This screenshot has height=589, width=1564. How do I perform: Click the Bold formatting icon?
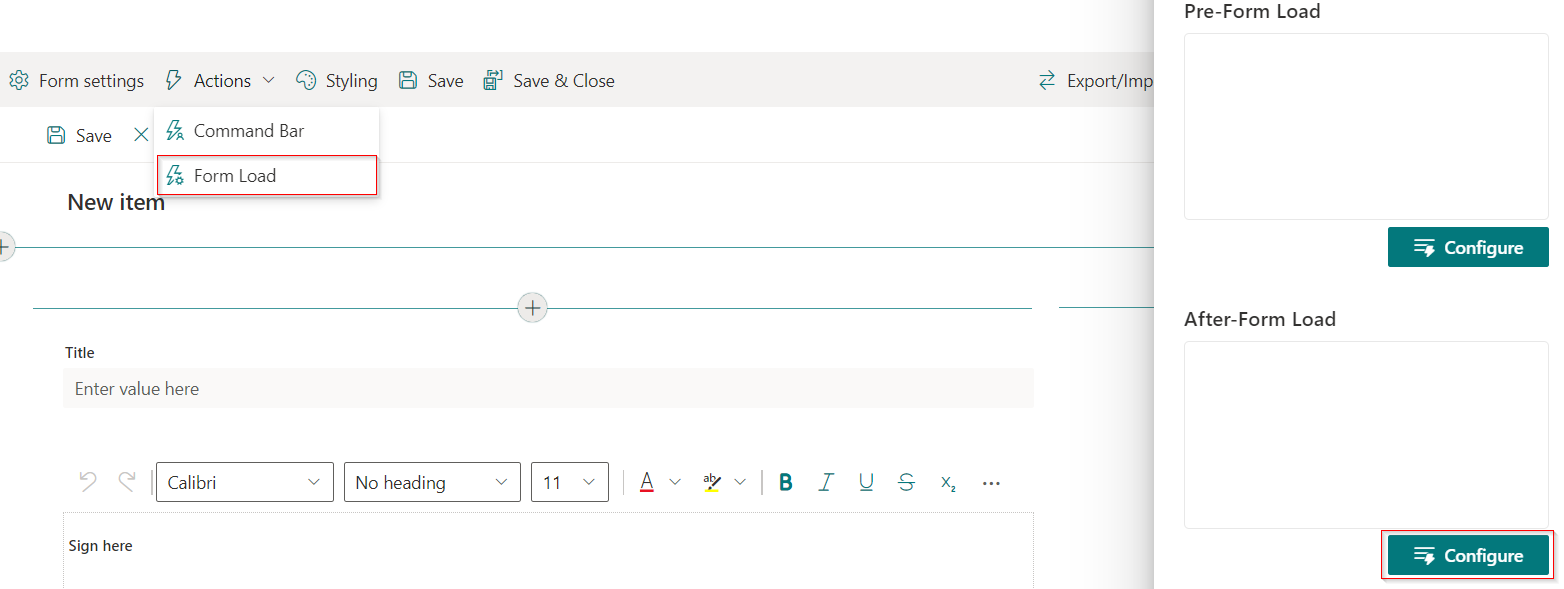pyautogui.click(x=786, y=483)
